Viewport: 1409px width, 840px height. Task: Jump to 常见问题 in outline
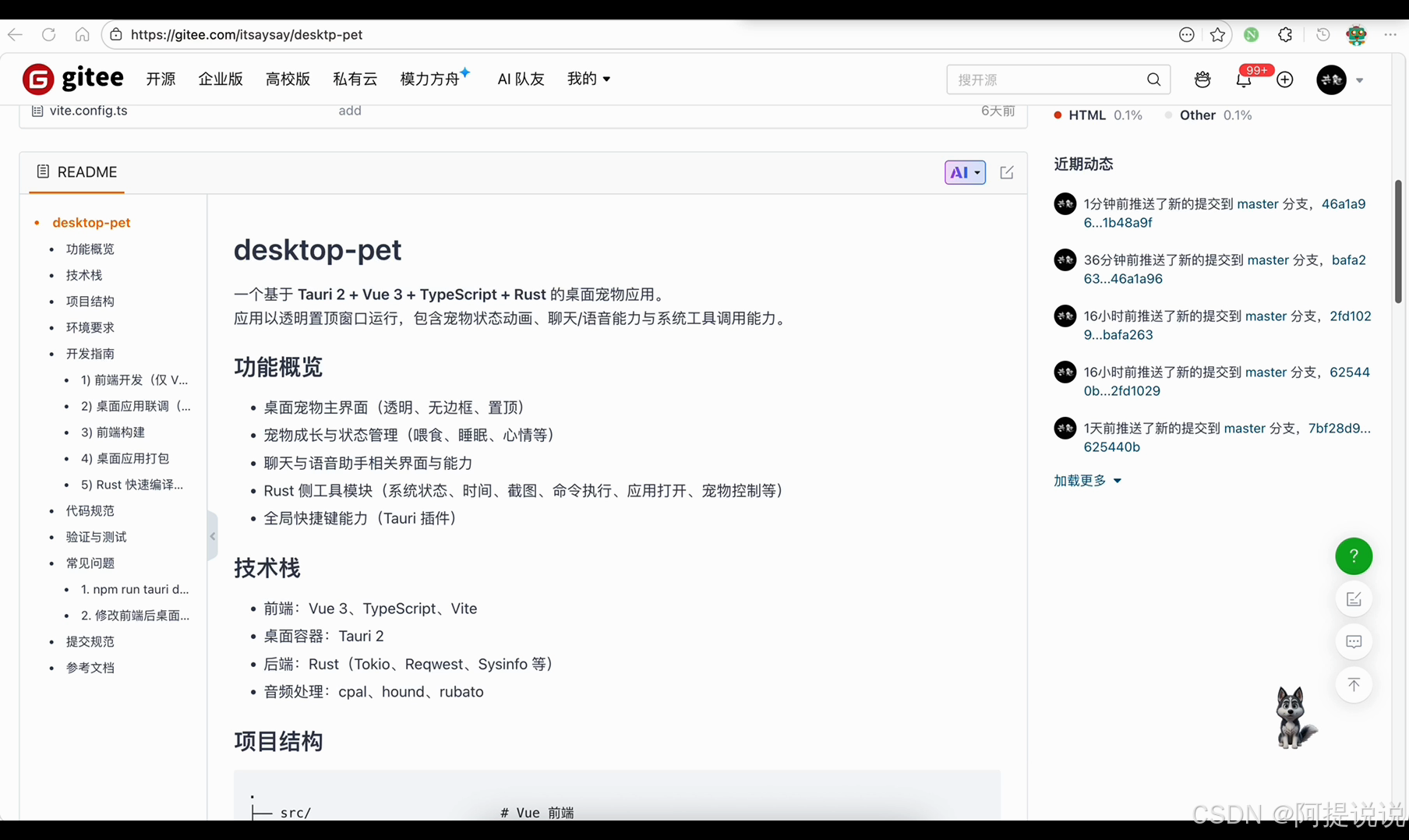tap(90, 563)
